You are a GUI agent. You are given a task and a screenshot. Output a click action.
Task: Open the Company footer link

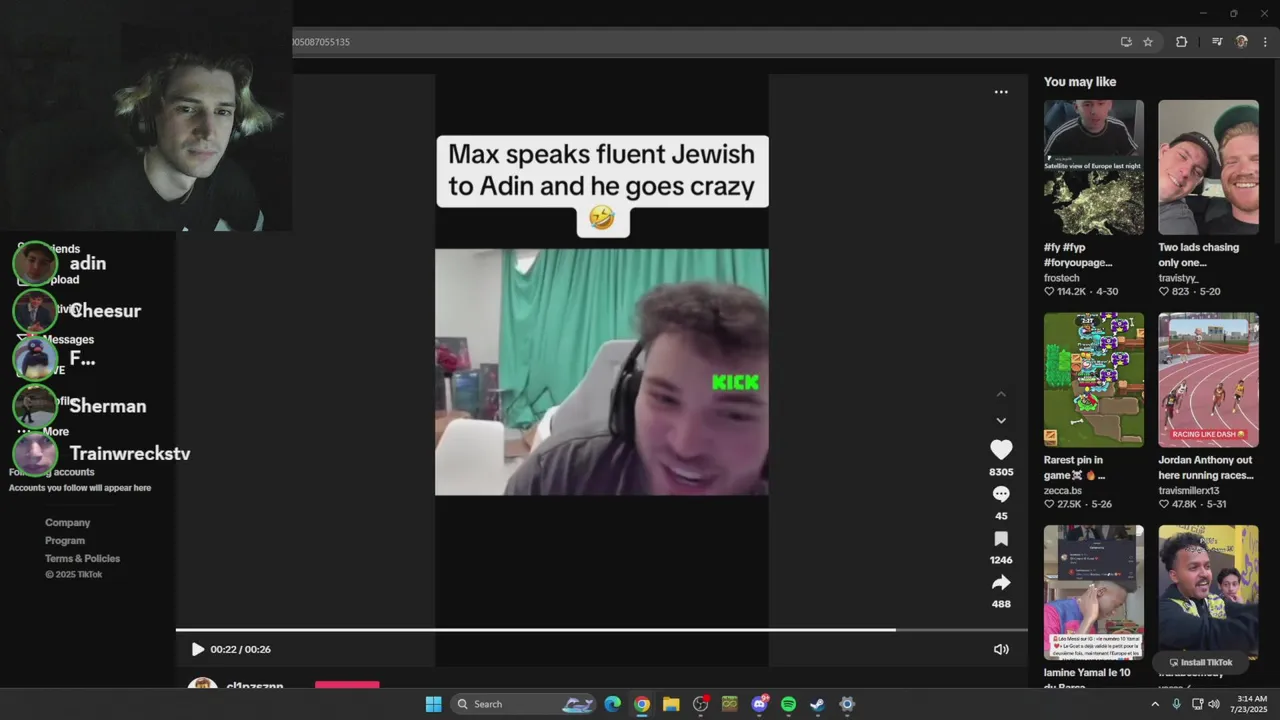coord(67,522)
